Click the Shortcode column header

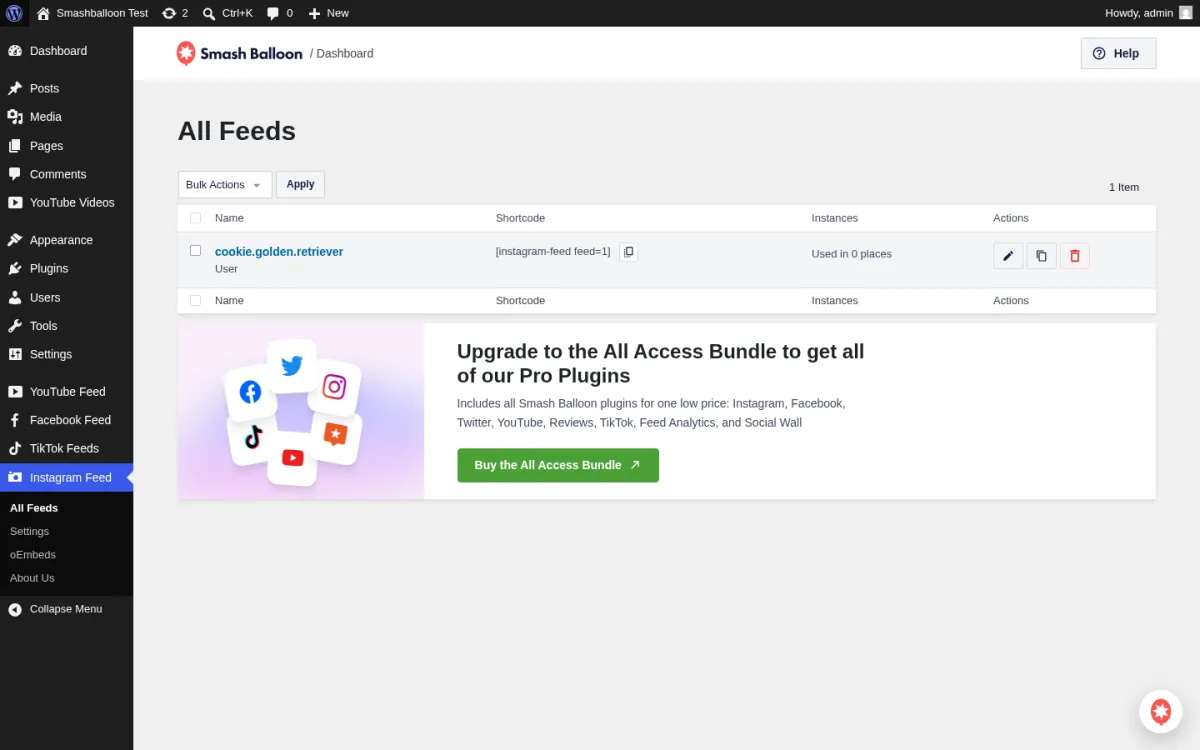[520, 218]
